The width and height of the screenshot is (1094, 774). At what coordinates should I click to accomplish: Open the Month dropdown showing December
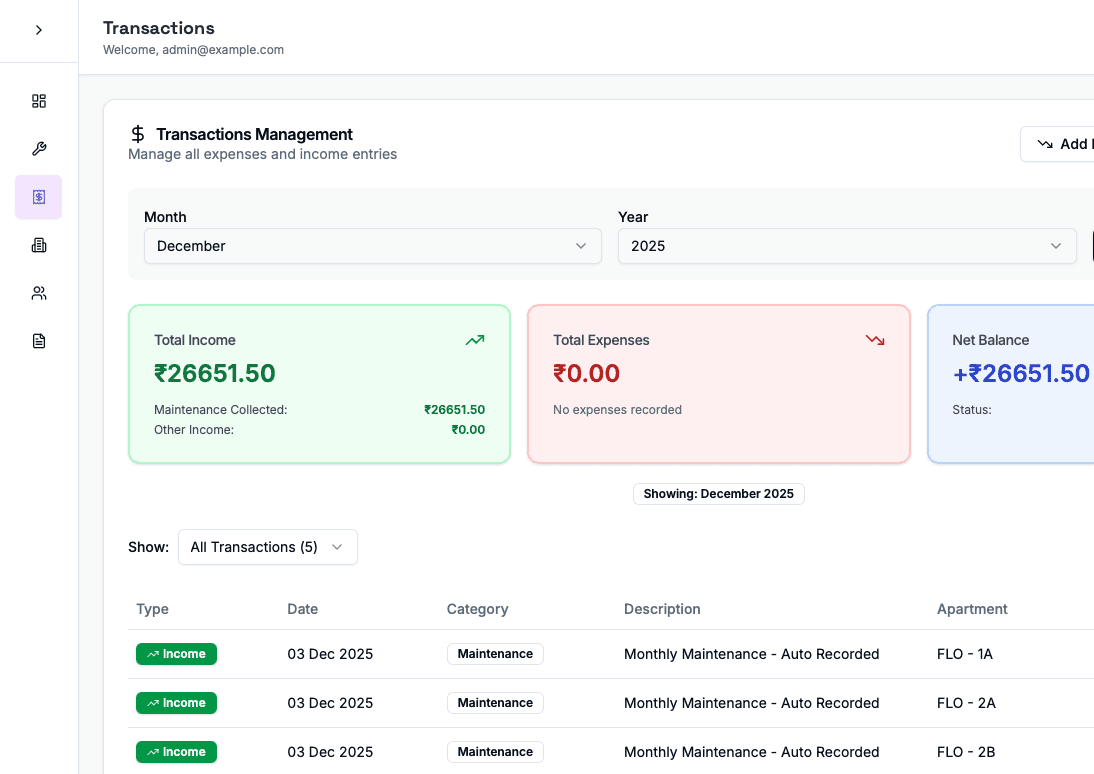coord(372,245)
